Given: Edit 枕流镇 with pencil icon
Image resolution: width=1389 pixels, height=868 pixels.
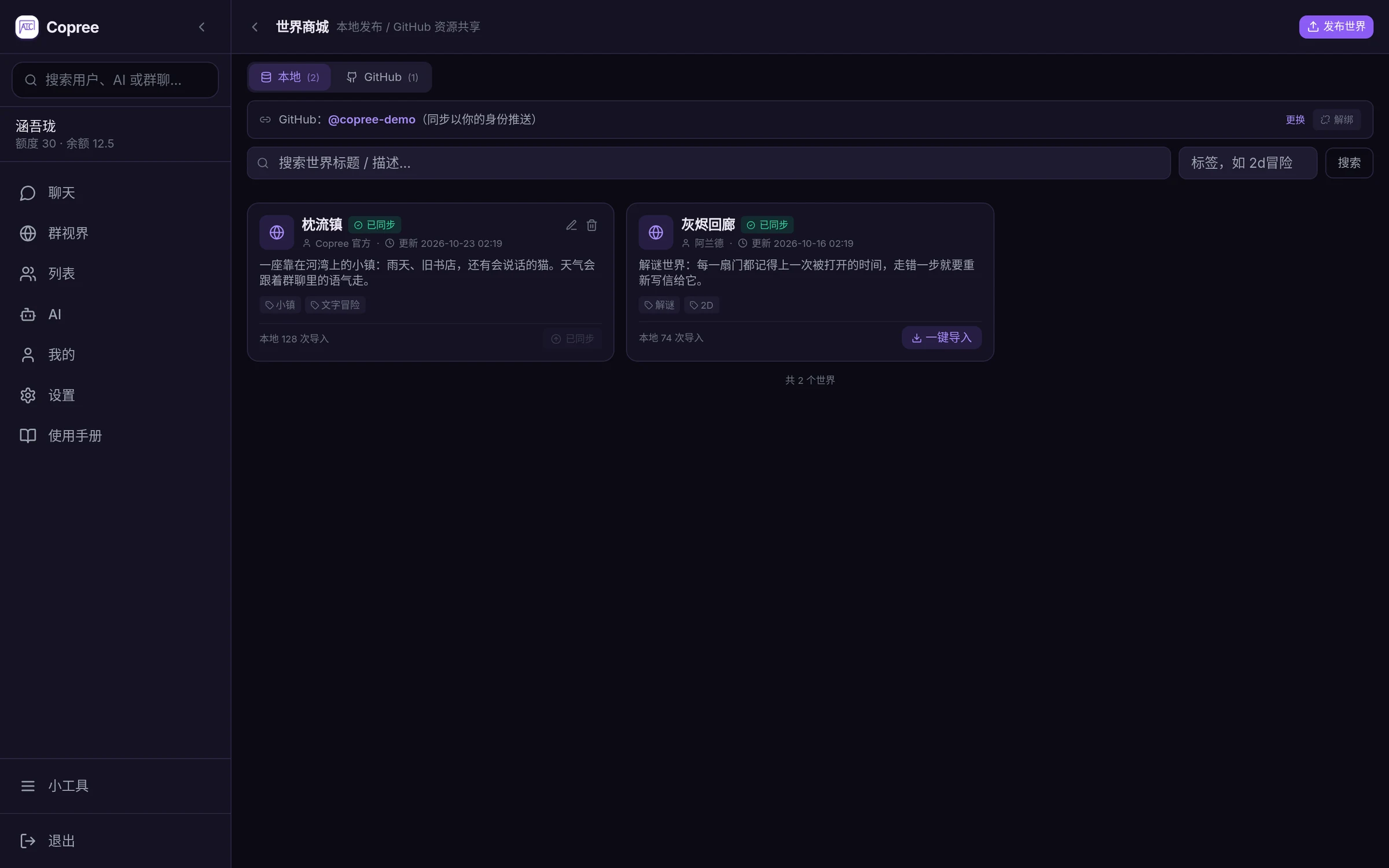Looking at the screenshot, I should [571, 225].
